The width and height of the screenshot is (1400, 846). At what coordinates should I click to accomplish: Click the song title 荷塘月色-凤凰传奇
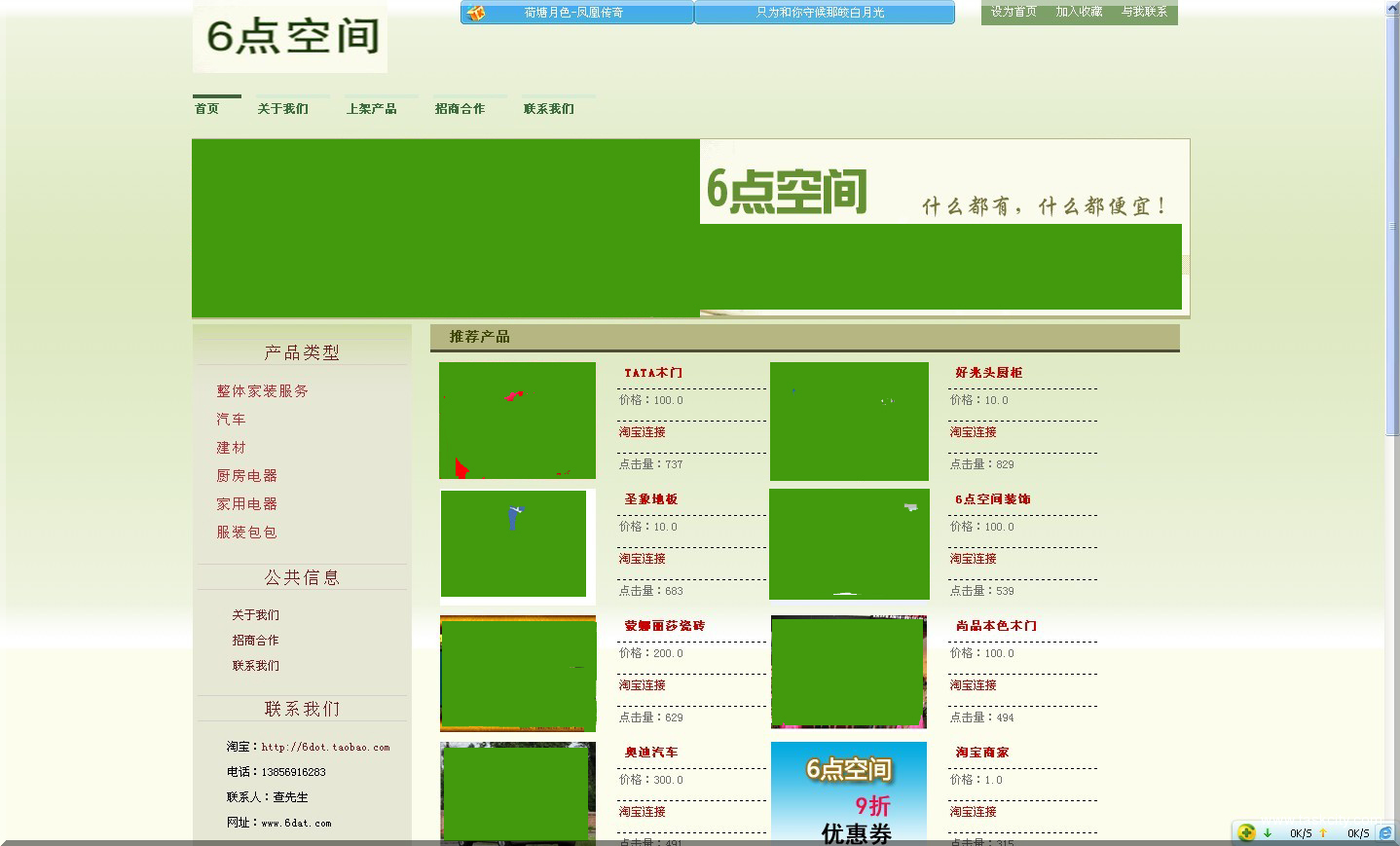coord(573,13)
